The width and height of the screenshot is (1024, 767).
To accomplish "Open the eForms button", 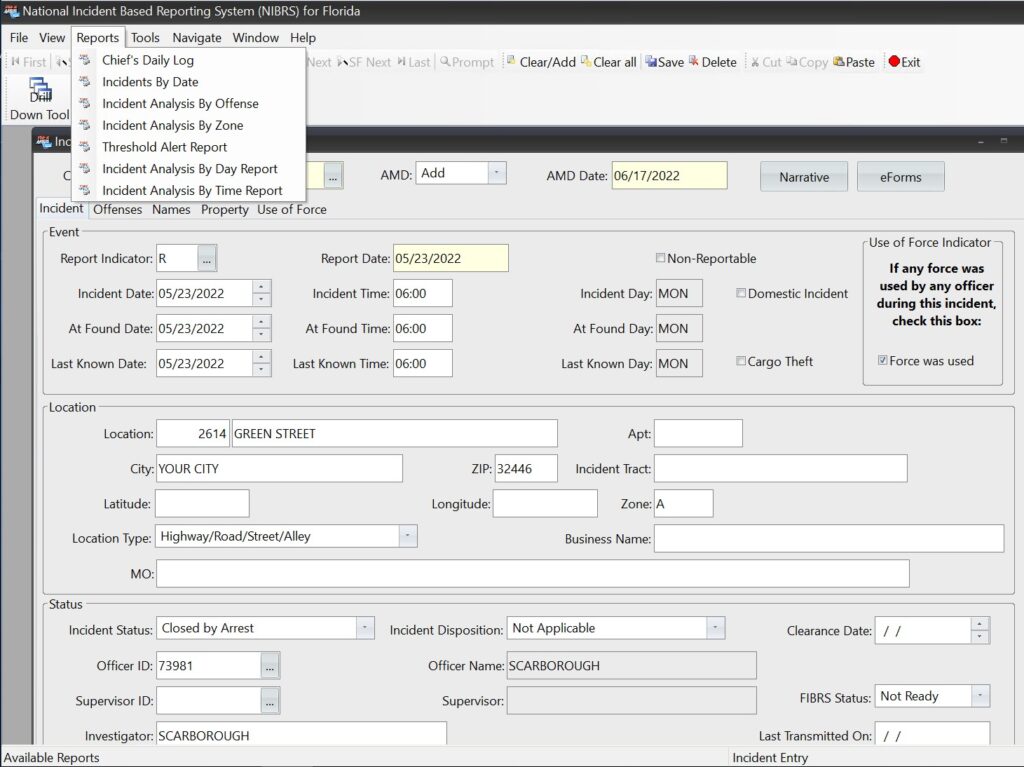I will [900, 177].
